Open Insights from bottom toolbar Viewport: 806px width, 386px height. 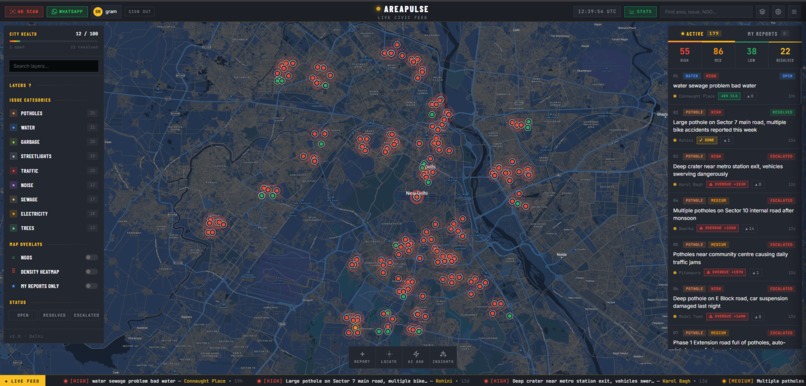click(x=443, y=357)
